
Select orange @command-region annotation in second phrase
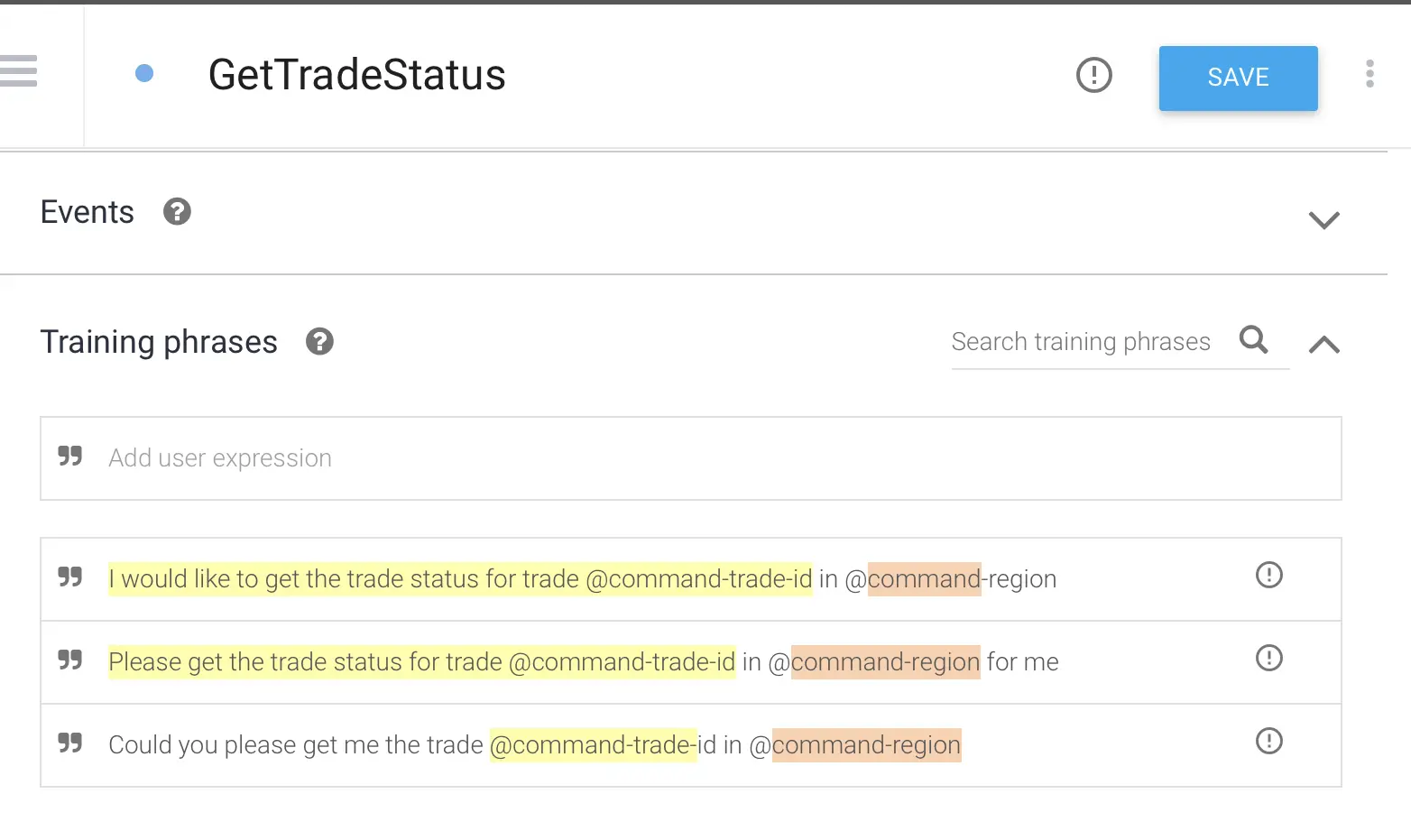[x=885, y=662]
